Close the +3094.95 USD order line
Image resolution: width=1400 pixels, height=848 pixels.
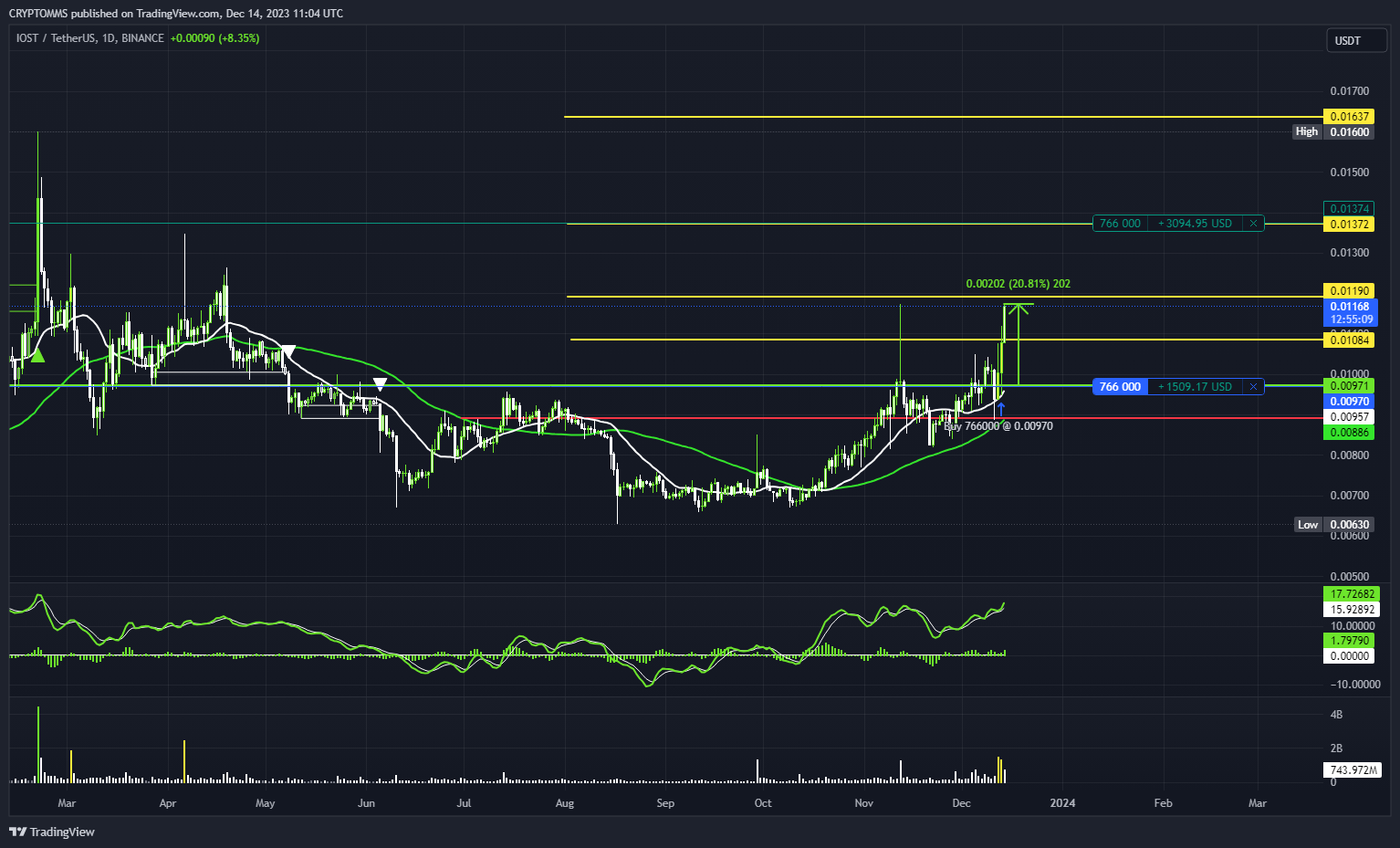point(1253,224)
